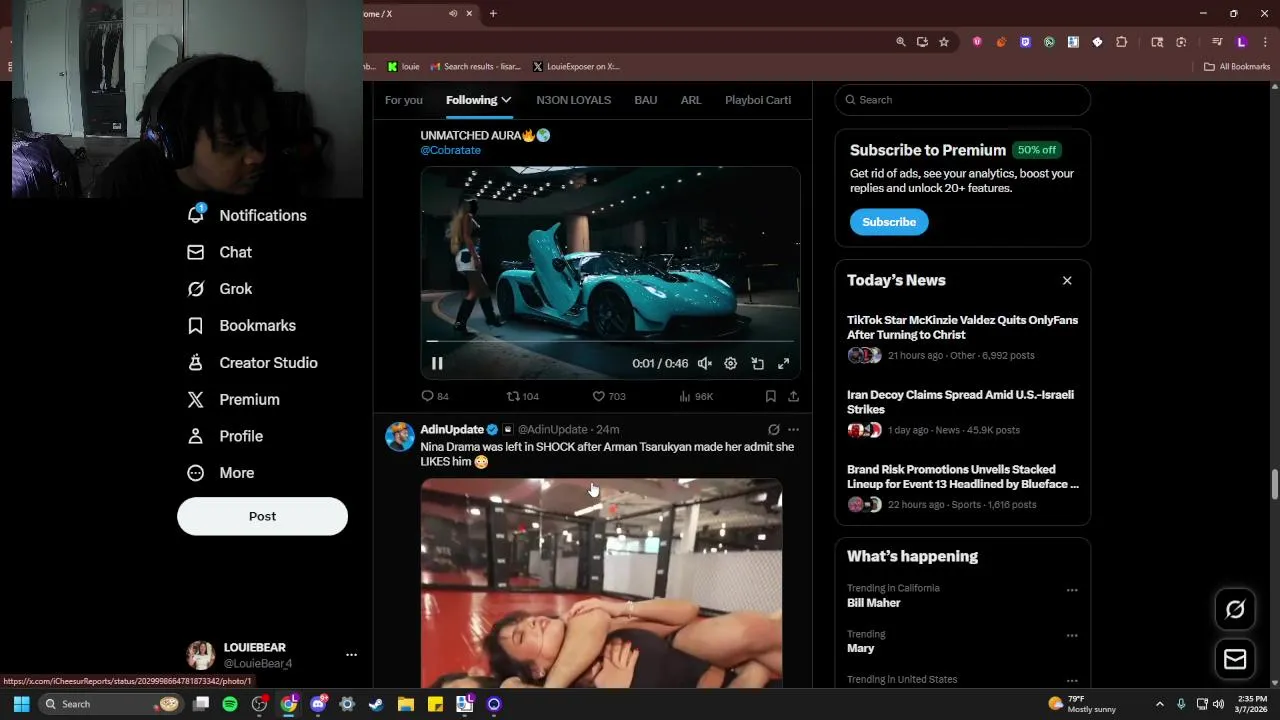Open more options on AdinUpdate post
Screen dimensions: 1280x720
tap(793, 429)
